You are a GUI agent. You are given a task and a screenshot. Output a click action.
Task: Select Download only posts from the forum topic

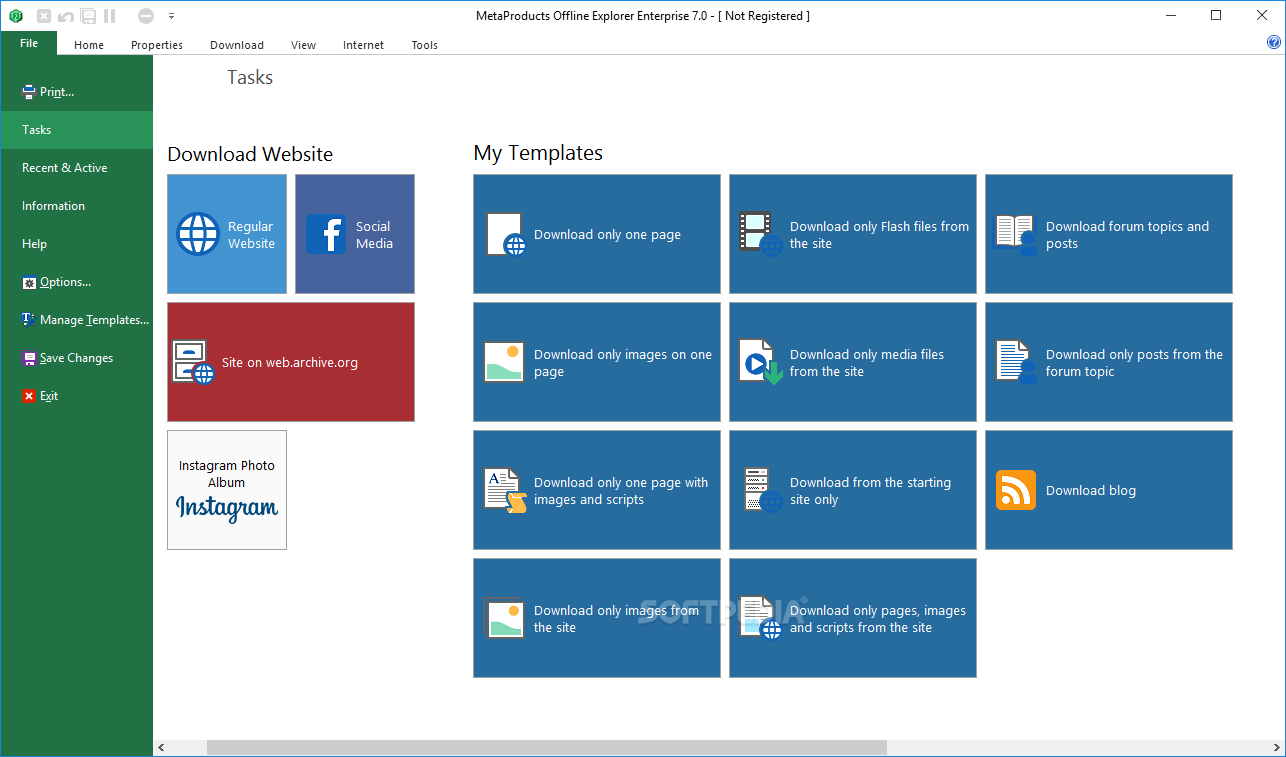[x=1109, y=362]
